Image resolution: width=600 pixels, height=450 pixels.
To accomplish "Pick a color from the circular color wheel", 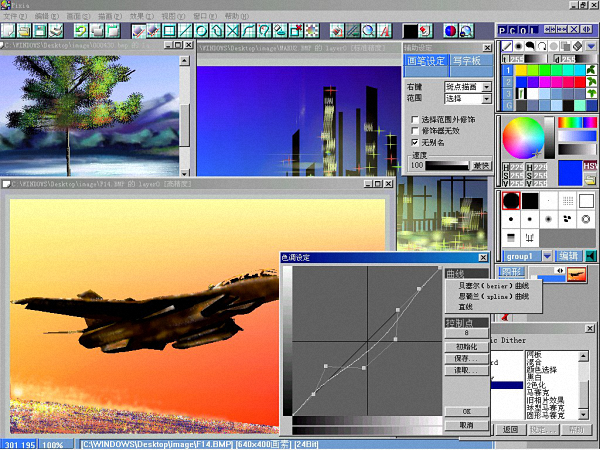I will tap(524, 138).
